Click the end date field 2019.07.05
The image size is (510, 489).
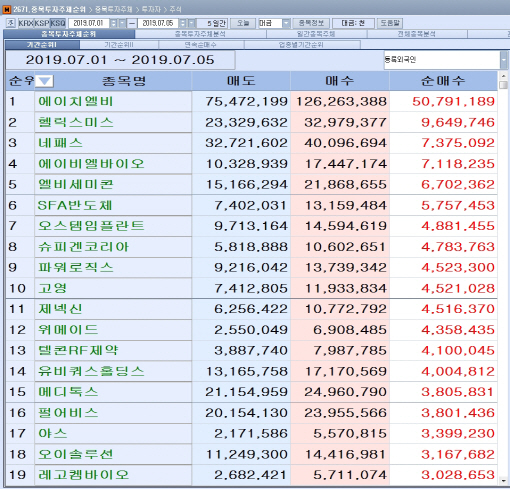[158, 23]
